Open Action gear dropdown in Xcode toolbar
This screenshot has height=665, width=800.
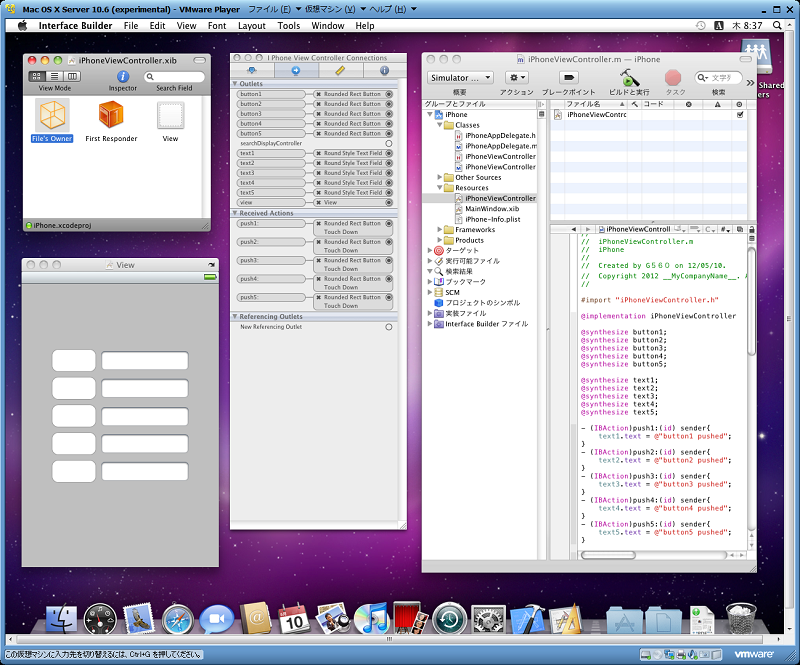tap(516, 78)
